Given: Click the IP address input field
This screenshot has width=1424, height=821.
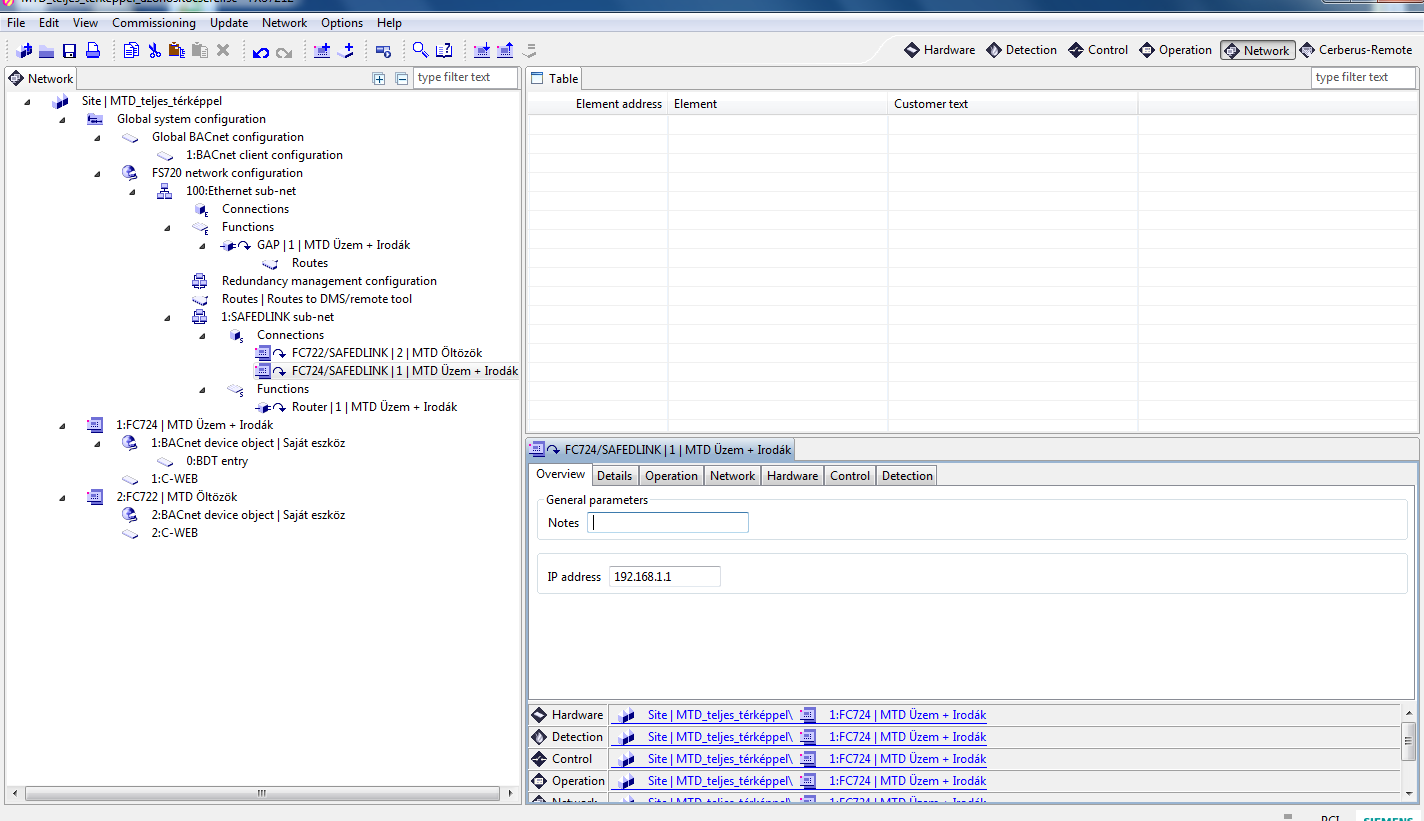Looking at the screenshot, I should 664,577.
